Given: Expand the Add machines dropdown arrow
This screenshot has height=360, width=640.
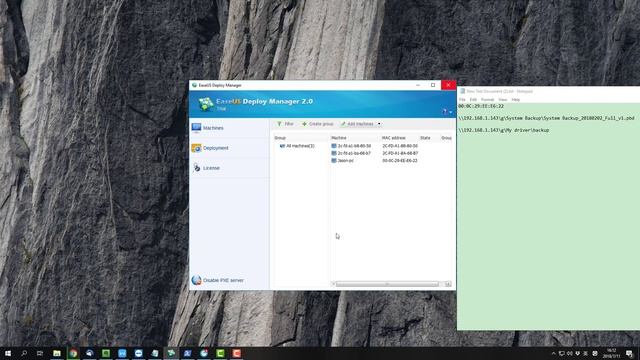Looking at the screenshot, I should 379,124.
